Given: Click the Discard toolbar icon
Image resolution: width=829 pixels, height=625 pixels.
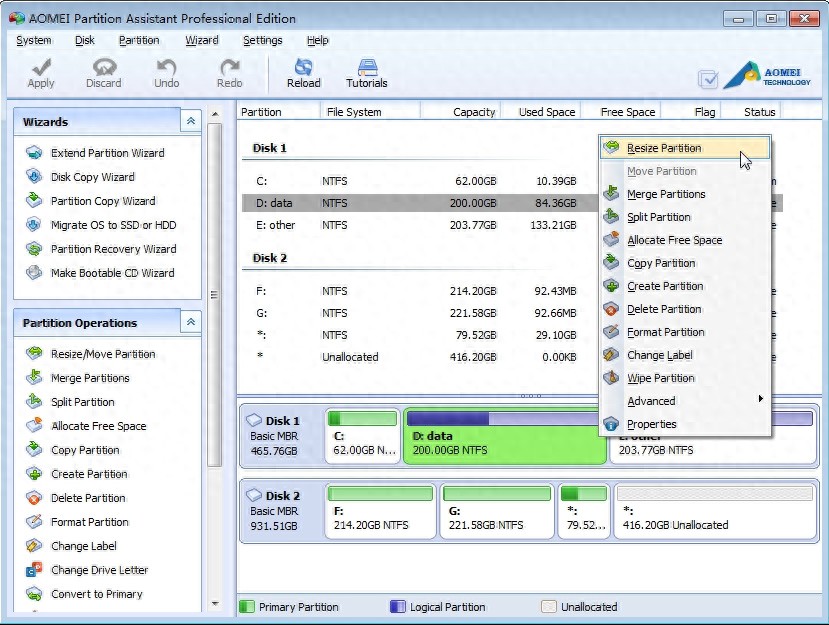Looking at the screenshot, I should coord(103,70).
